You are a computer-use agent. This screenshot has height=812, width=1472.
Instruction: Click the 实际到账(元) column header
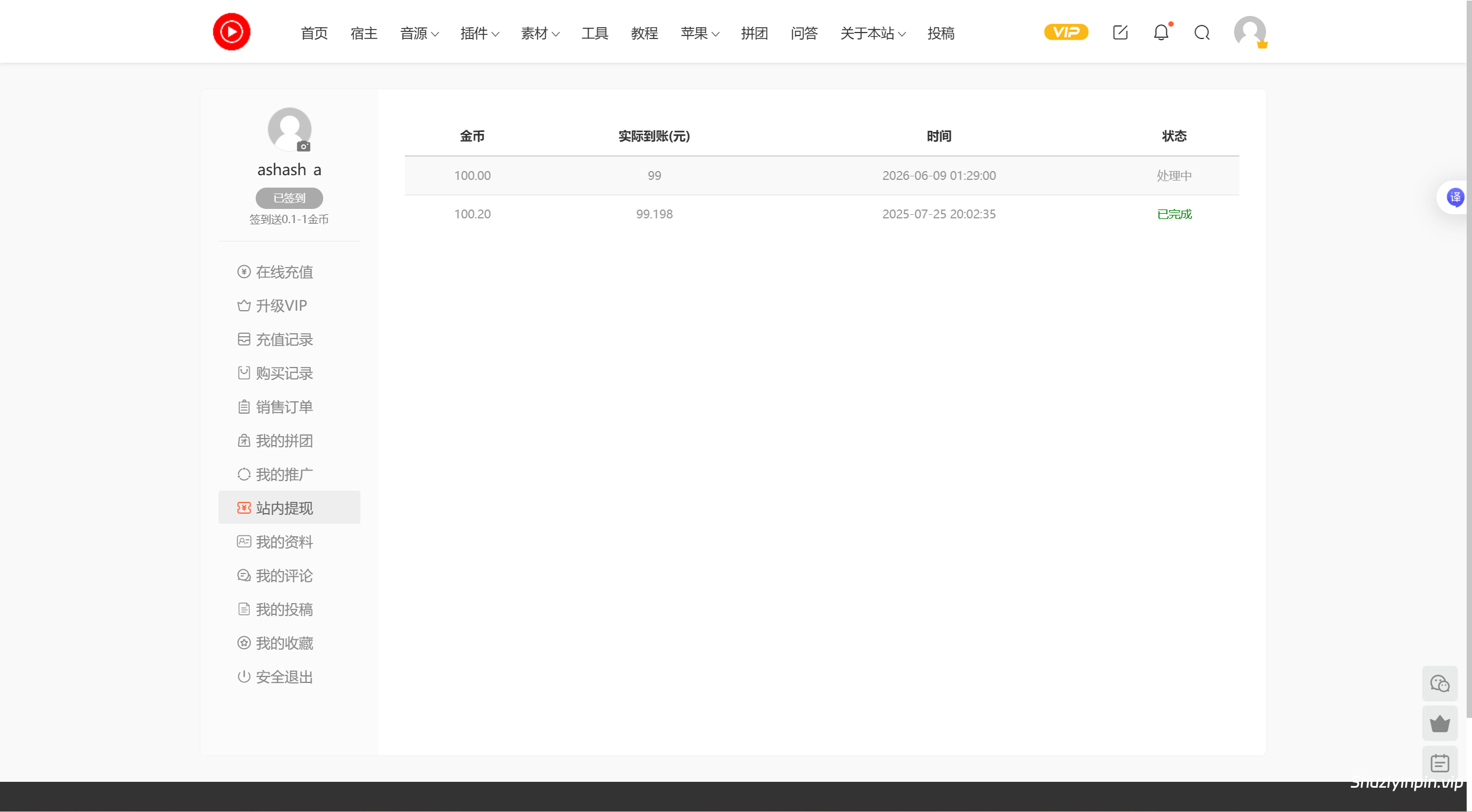(x=654, y=136)
